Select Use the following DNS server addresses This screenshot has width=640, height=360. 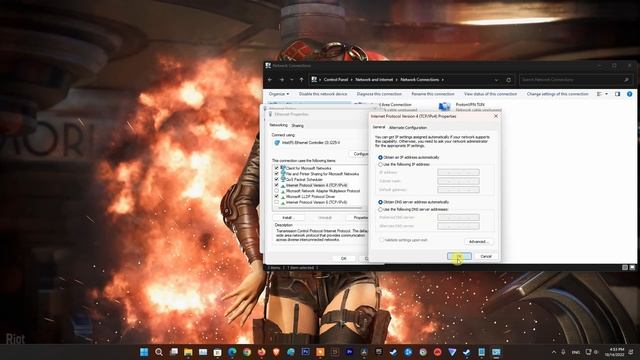coord(380,209)
